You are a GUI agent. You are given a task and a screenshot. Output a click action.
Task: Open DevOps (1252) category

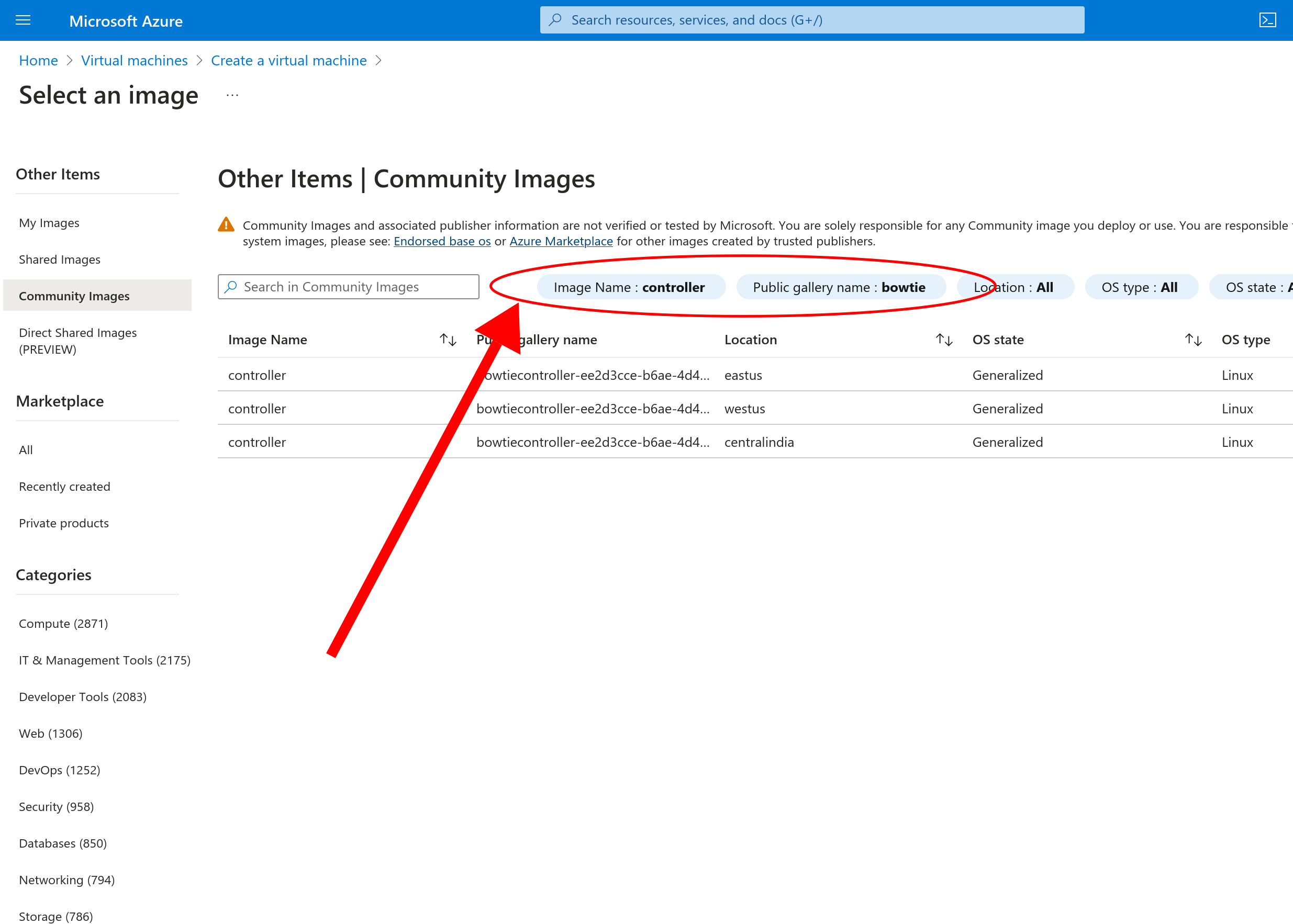coord(59,770)
